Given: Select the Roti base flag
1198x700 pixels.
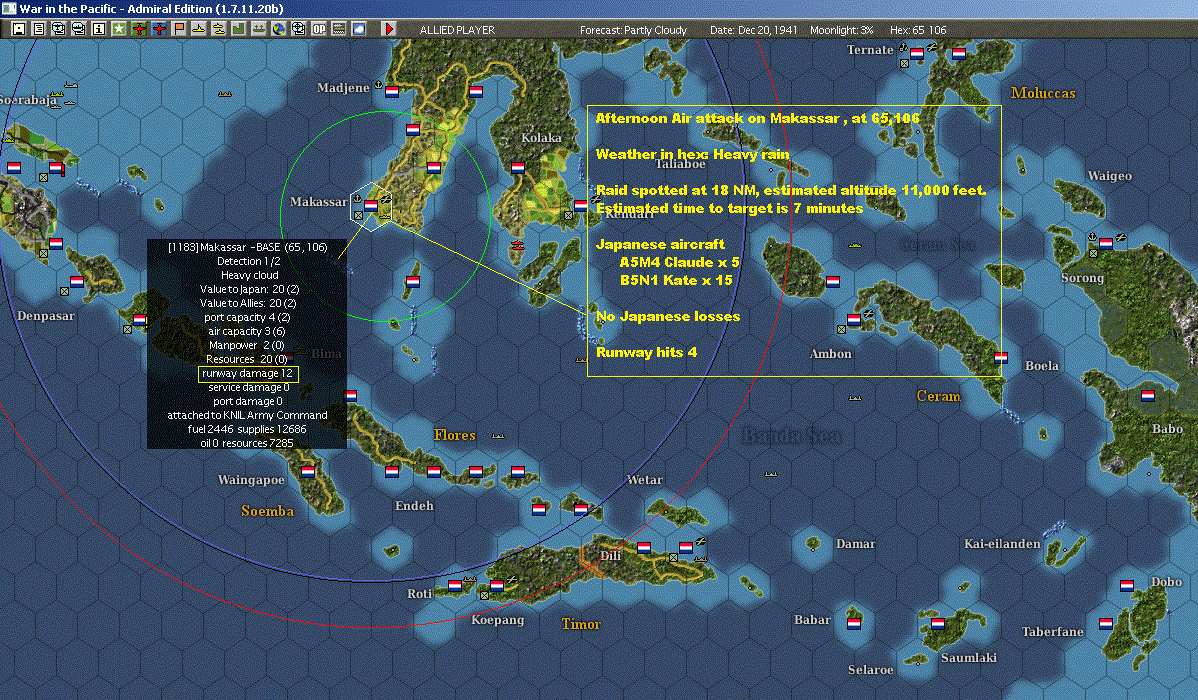Looking at the screenshot, I should (455, 585).
